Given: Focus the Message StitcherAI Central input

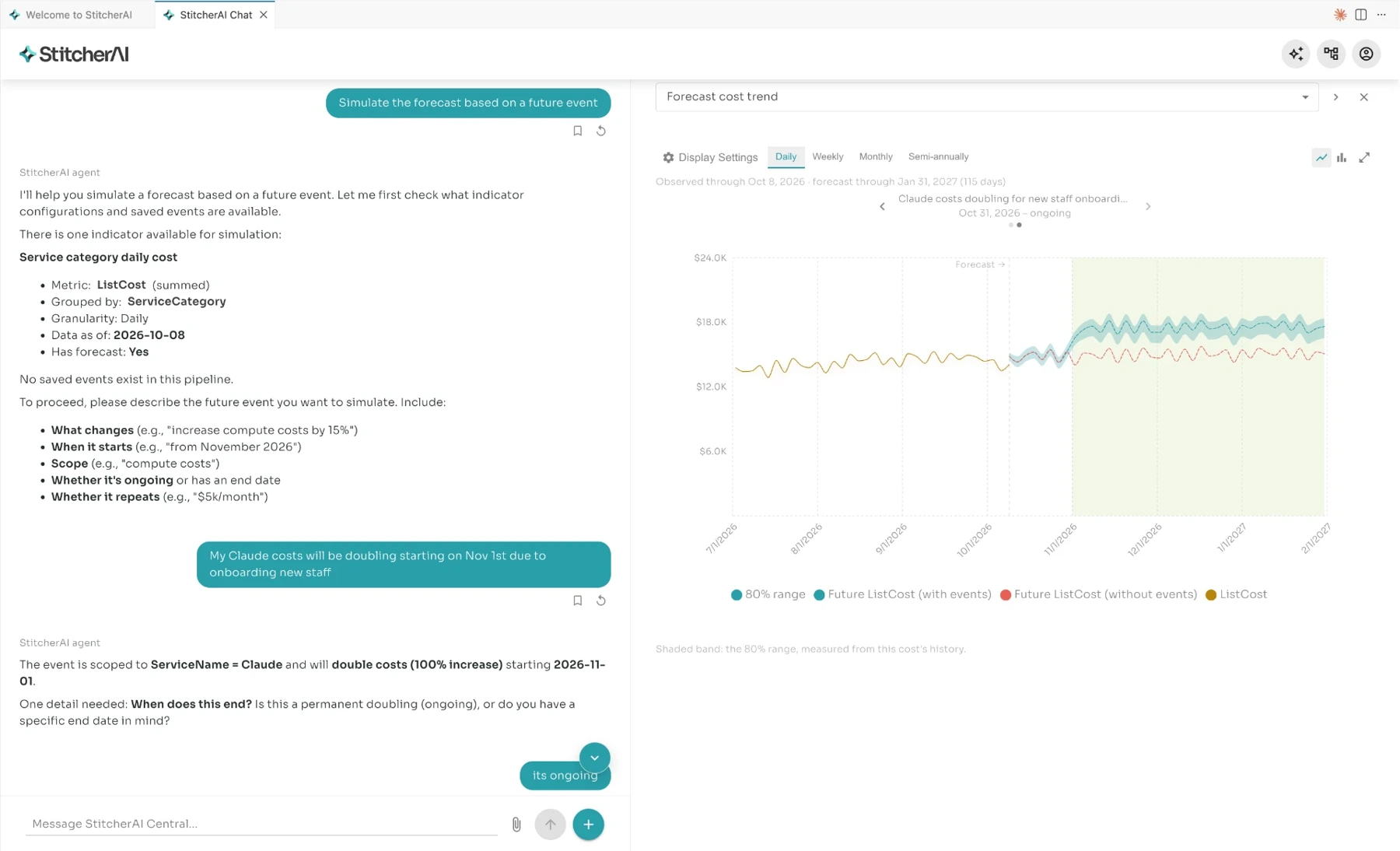Looking at the screenshot, I should click(x=261, y=824).
